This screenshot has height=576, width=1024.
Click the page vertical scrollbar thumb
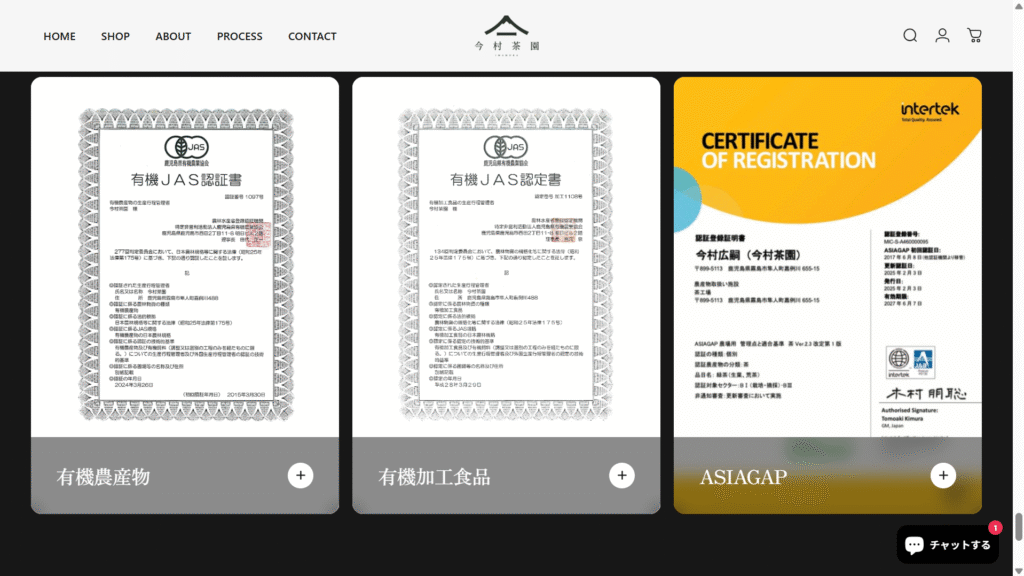tap(1018, 527)
